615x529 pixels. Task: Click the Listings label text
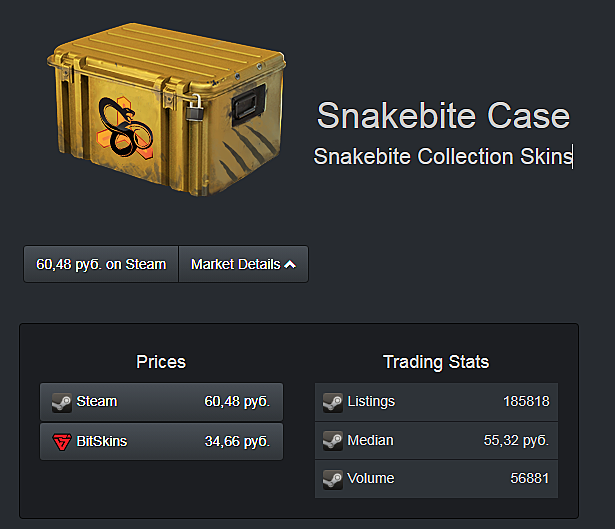tap(371, 402)
